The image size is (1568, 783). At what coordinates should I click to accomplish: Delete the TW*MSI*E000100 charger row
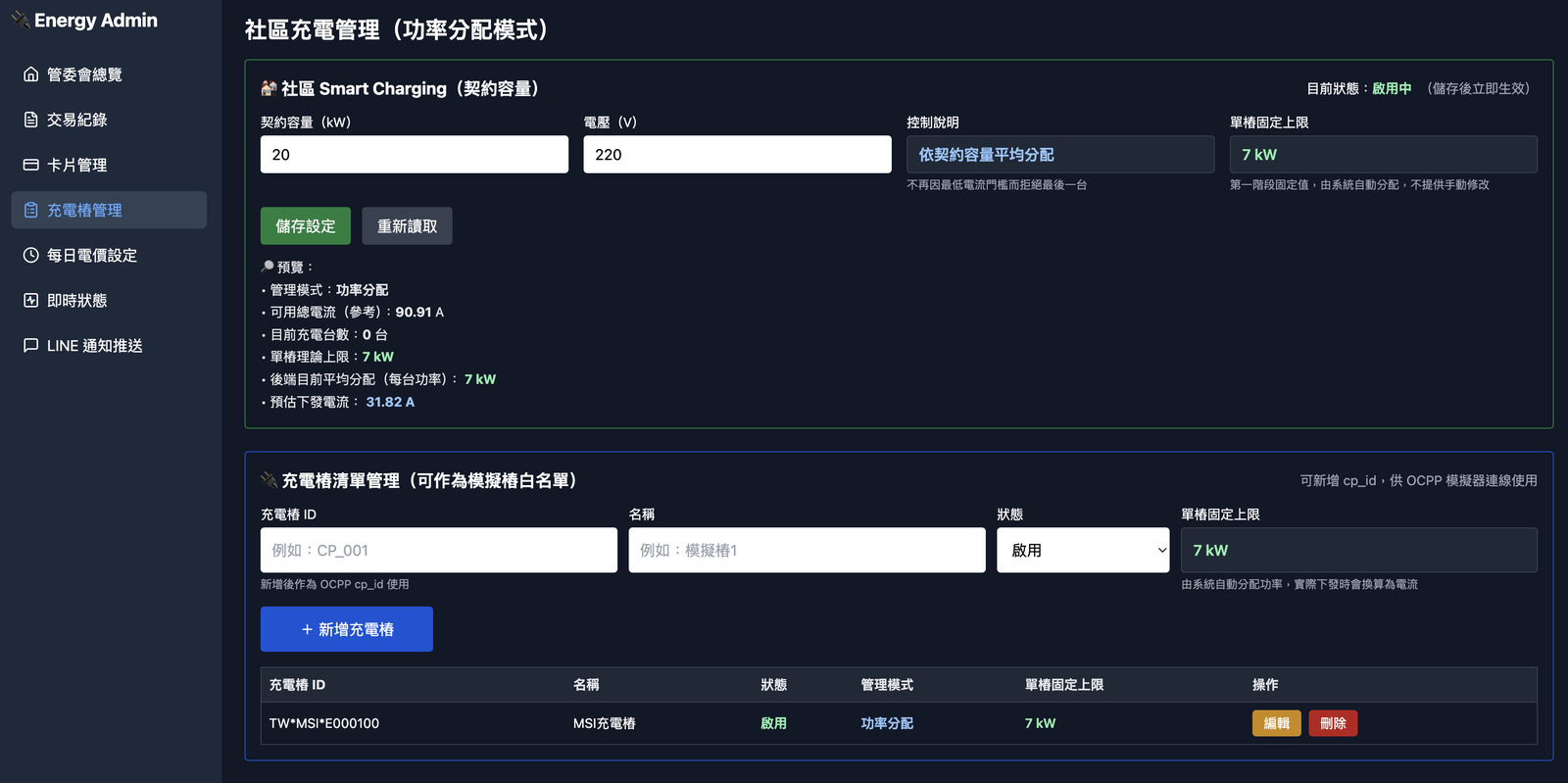[x=1333, y=723]
